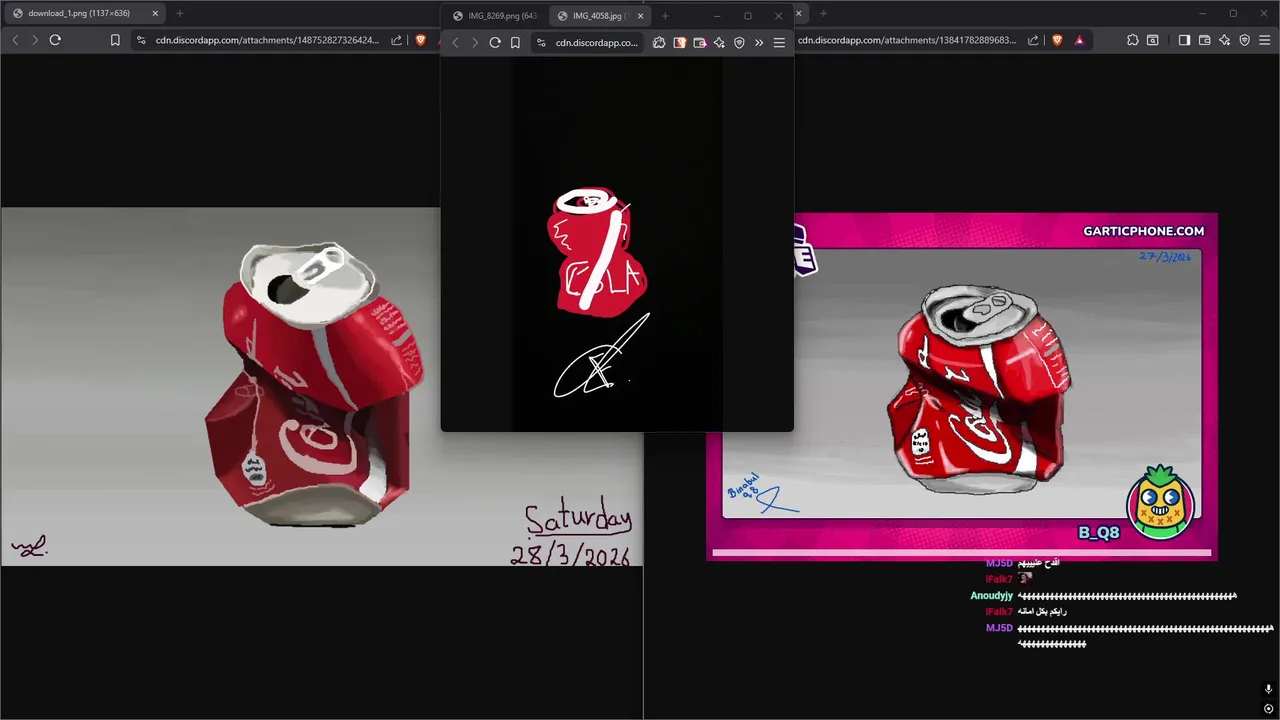Open Leo AI sparkle icon in right window
Image resolution: width=1280 pixels, height=720 pixels.
click(1224, 40)
